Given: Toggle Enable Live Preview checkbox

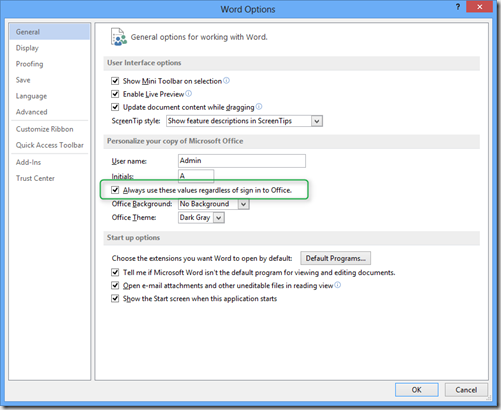Looking at the screenshot, I should [115, 94].
